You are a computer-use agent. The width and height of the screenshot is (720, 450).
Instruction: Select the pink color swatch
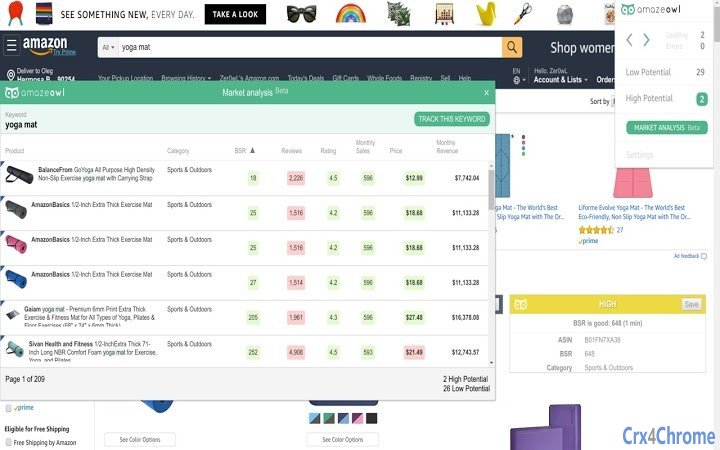pos(357,418)
